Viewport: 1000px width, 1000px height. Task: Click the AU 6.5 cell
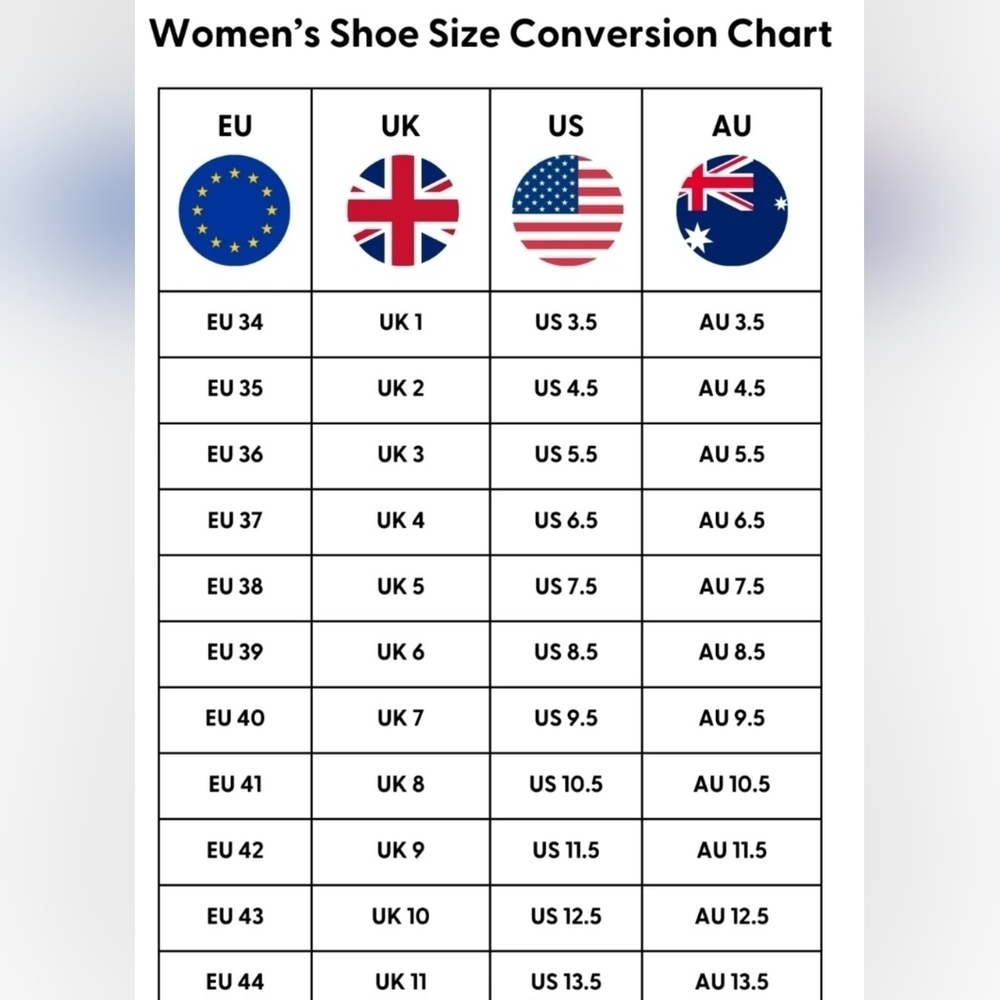coord(732,520)
